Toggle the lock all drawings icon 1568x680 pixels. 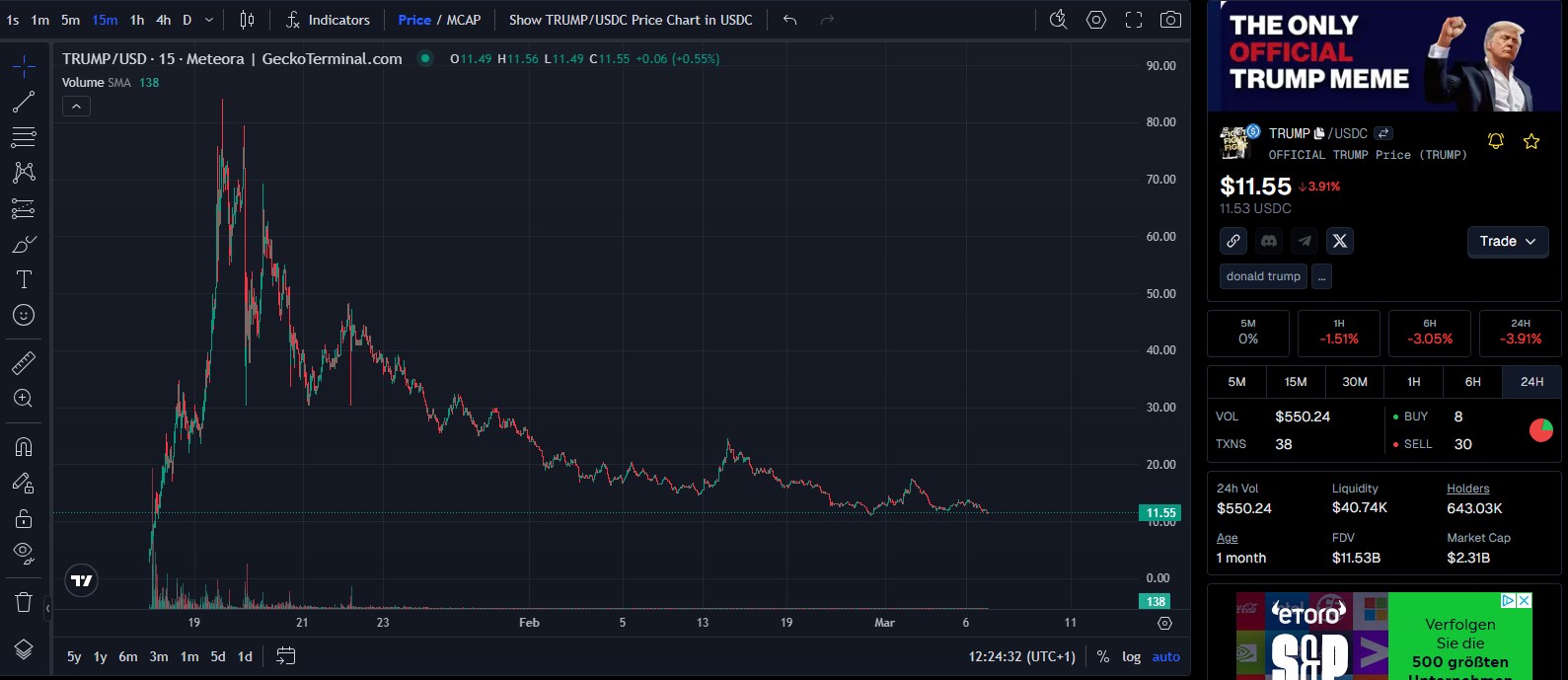(x=24, y=518)
